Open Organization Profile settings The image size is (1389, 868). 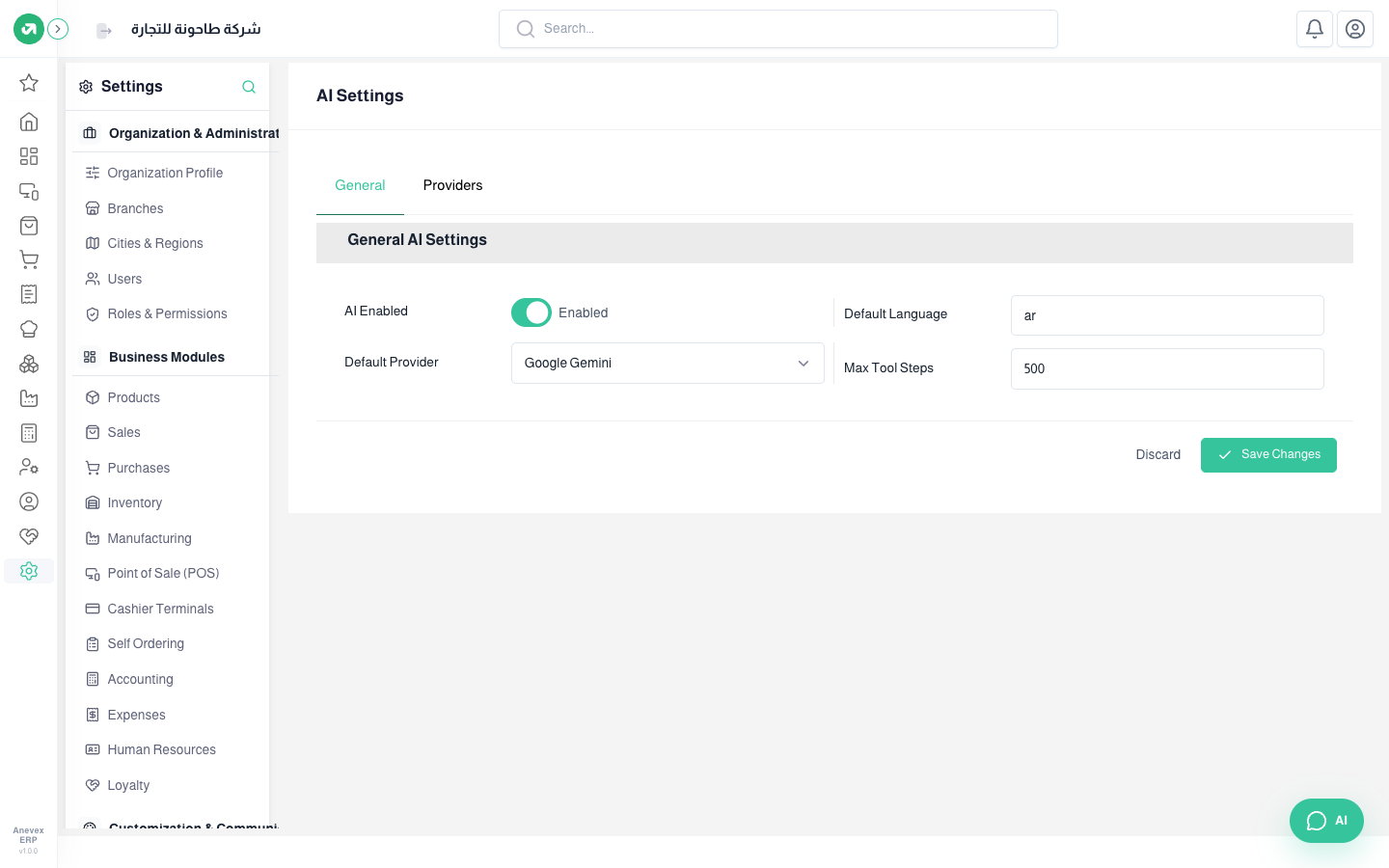pyautogui.click(x=165, y=173)
